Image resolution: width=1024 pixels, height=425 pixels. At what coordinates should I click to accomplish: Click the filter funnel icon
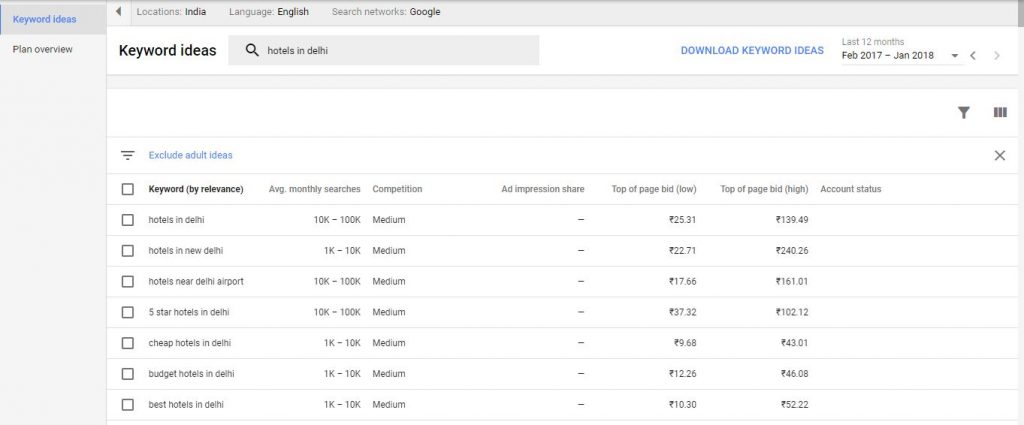click(x=963, y=113)
